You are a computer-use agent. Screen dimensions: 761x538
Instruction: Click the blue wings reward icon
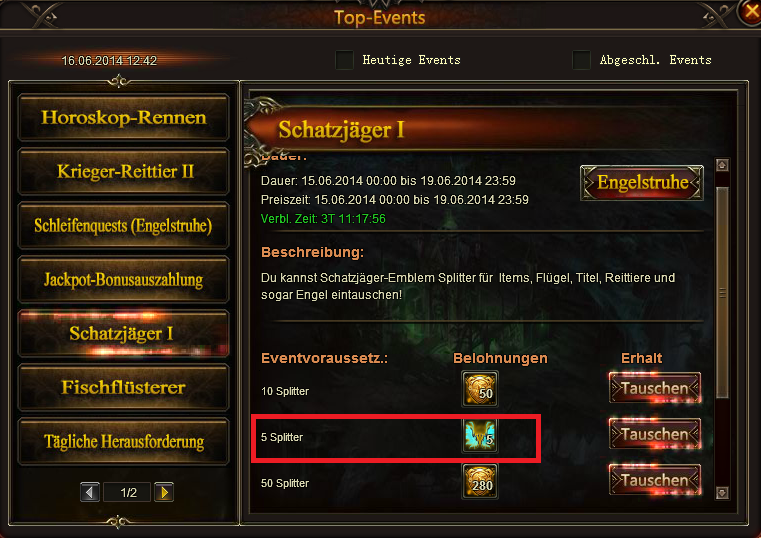pyautogui.click(x=480, y=435)
